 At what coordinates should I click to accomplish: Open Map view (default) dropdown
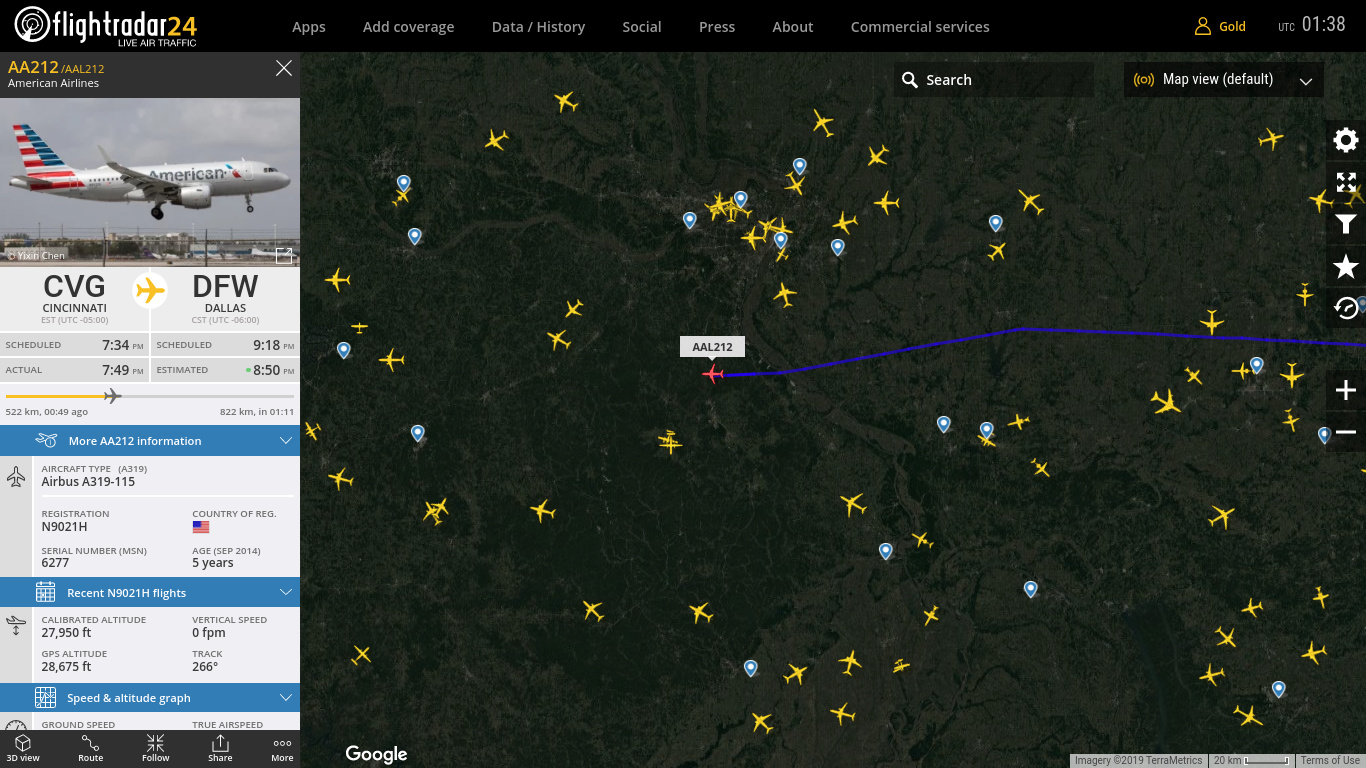point(1224,80)
